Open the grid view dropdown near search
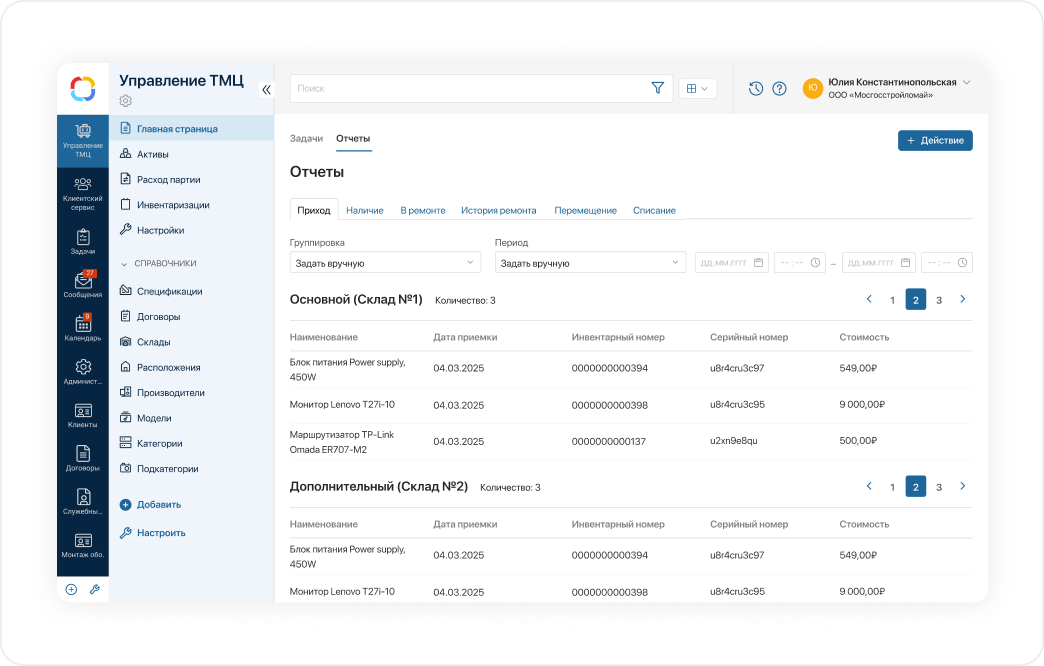This screenshot has width=1044, height=666. [698, 88]
